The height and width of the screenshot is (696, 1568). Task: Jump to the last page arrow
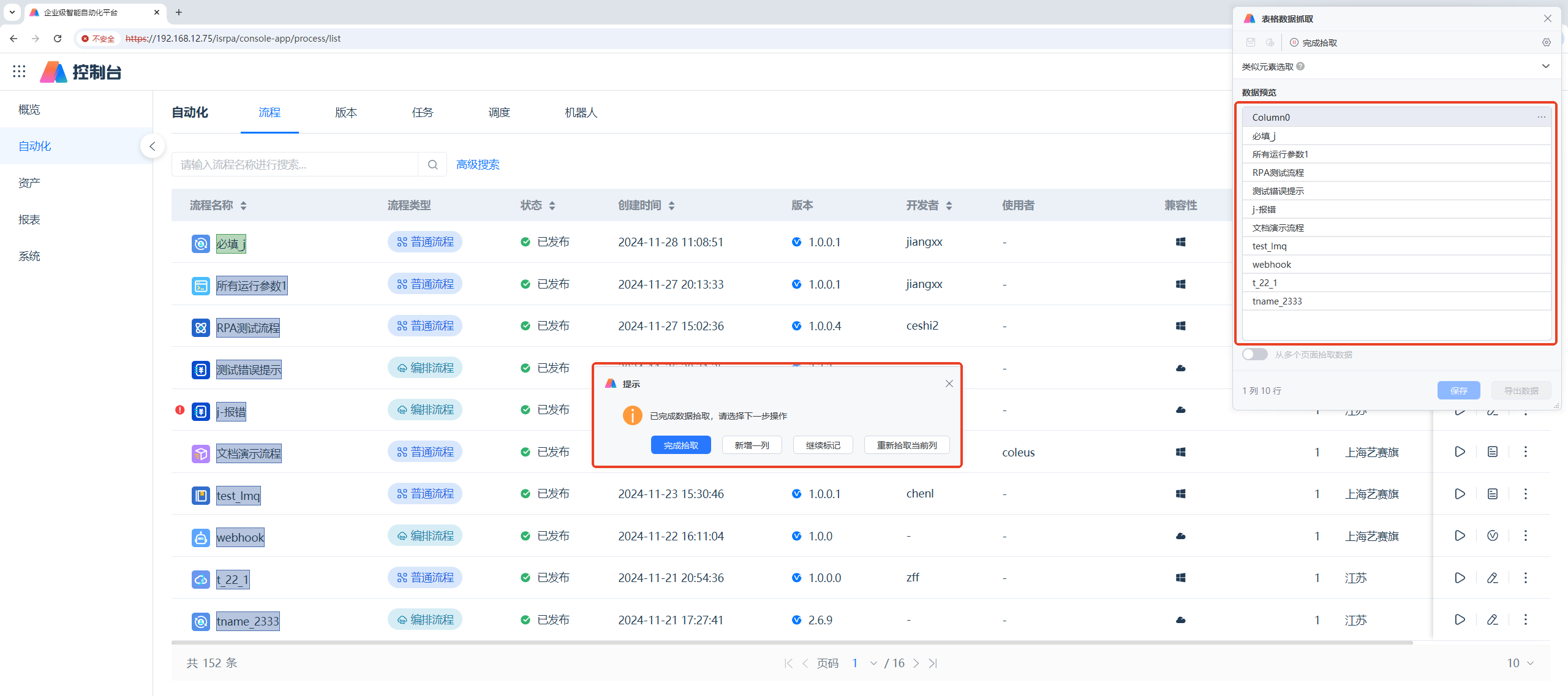(933, 663)
